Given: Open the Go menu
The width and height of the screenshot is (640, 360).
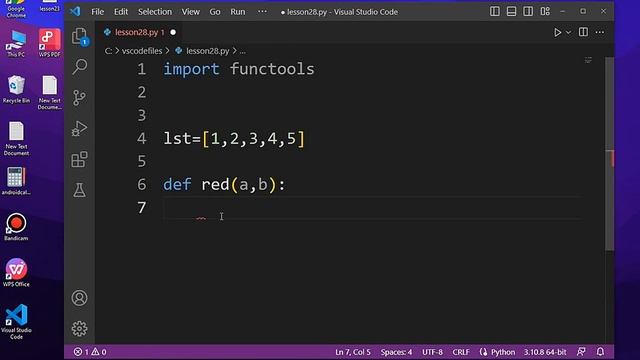Looking at the screenshot, I should click(x=215, y=12).
